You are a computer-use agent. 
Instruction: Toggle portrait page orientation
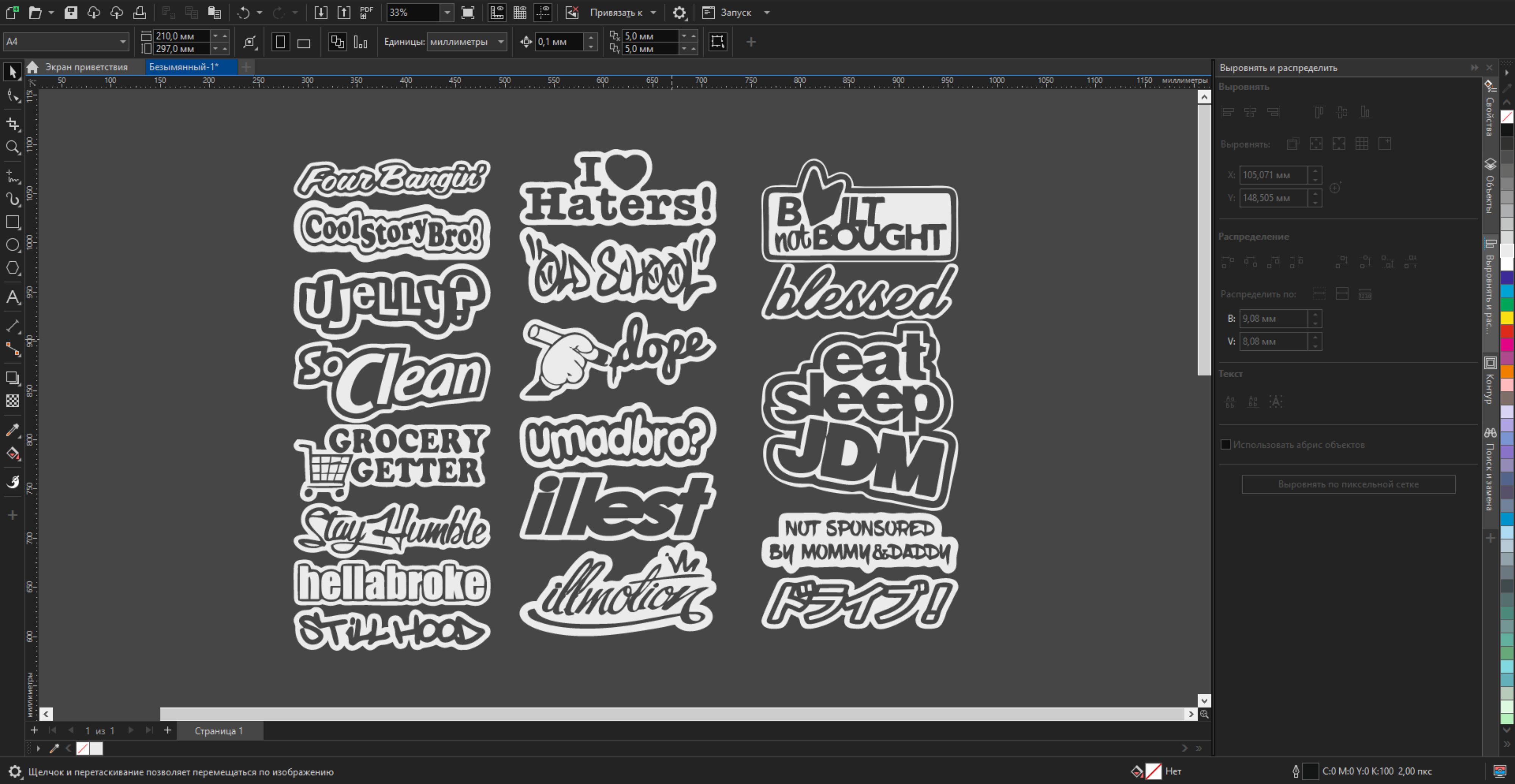click(x=281, y=42)
